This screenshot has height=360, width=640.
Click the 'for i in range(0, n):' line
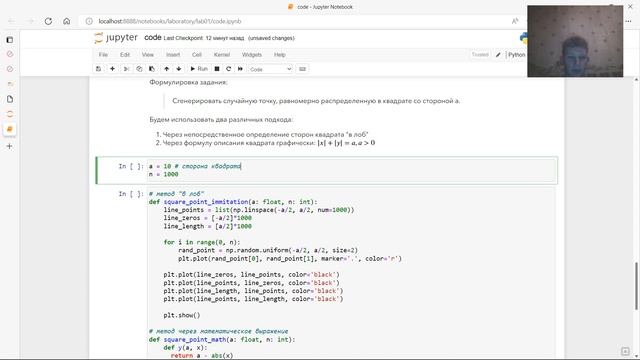point(202,242)
